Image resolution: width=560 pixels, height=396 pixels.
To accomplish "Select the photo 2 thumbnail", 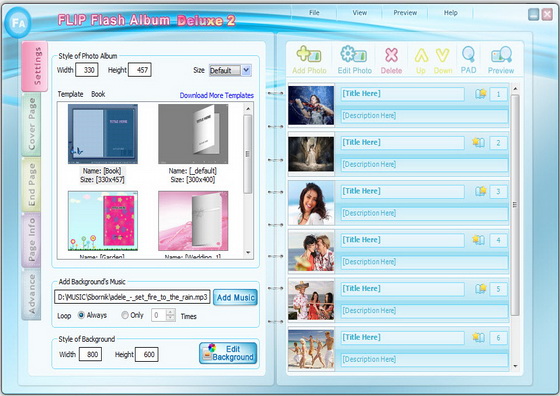I will coord(311,154).
